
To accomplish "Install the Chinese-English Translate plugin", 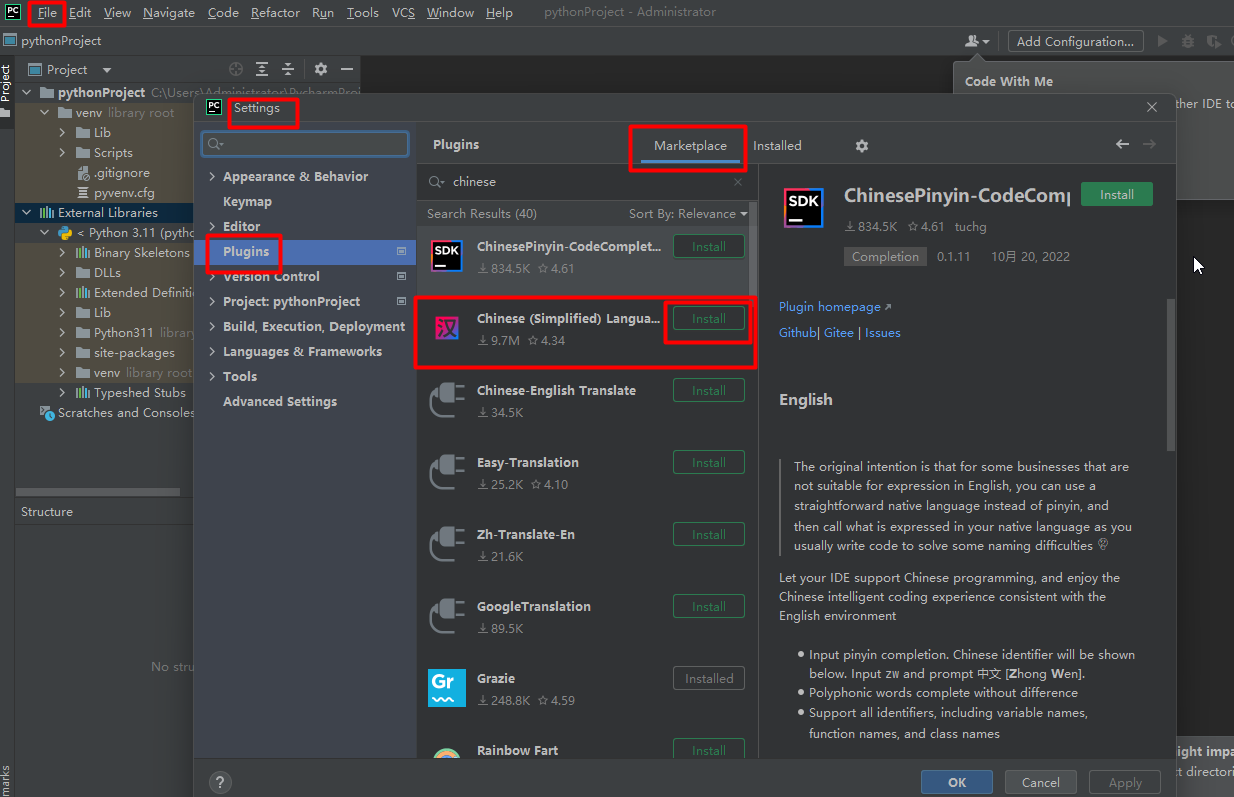I will 709,391.
